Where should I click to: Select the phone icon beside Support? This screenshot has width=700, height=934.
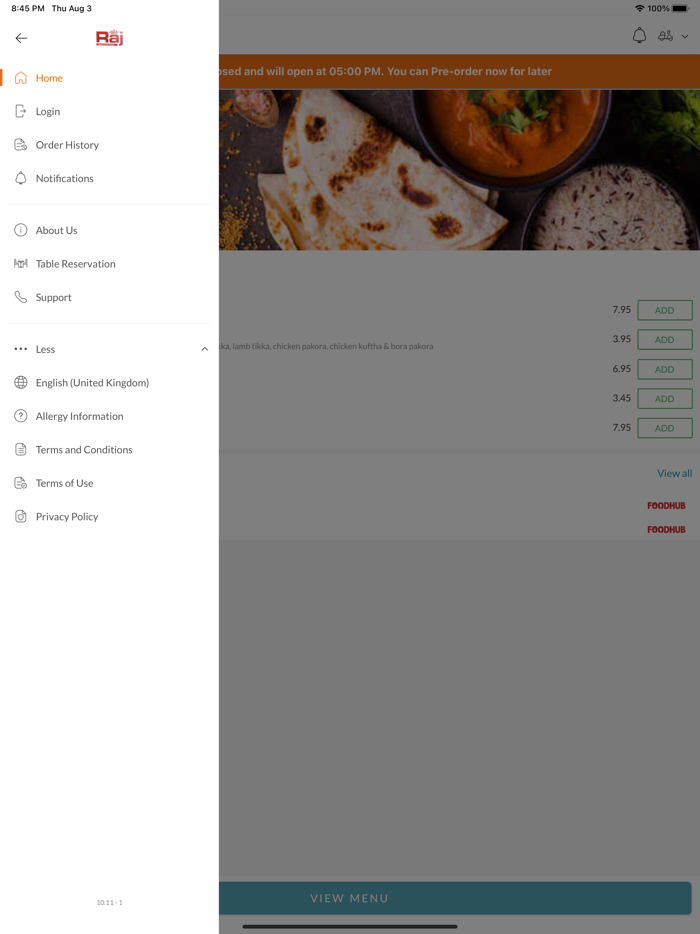click(x=21, y=297)
